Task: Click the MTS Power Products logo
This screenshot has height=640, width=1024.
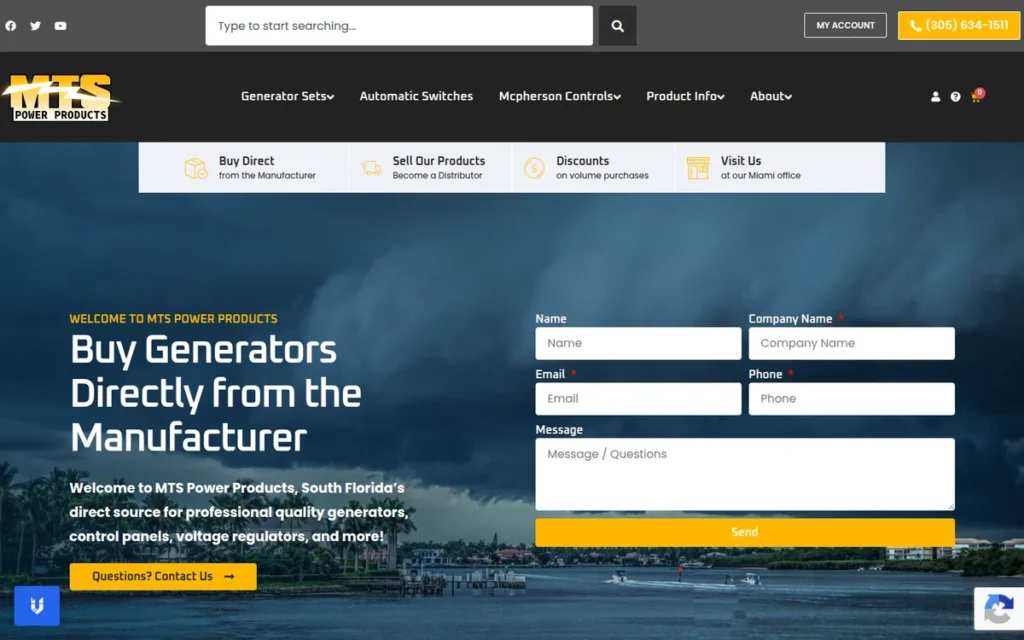Action: (61, 97)
